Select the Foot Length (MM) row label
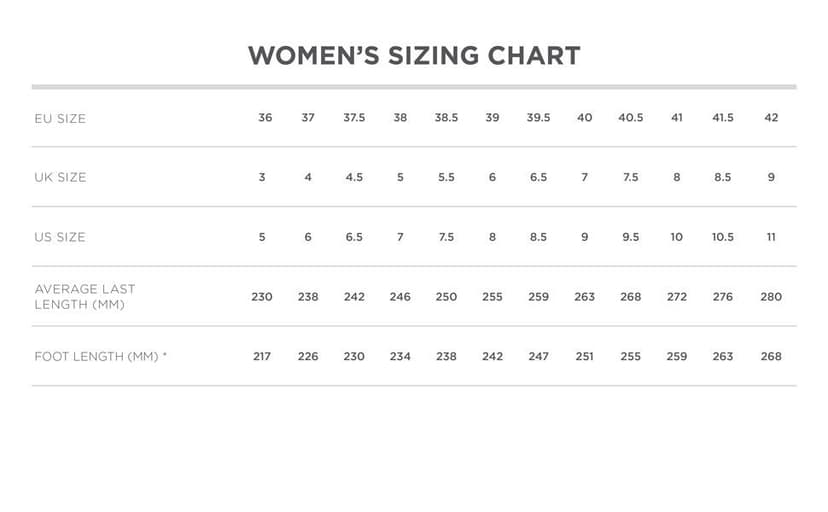The image size is (828, 512). (100, 356)
